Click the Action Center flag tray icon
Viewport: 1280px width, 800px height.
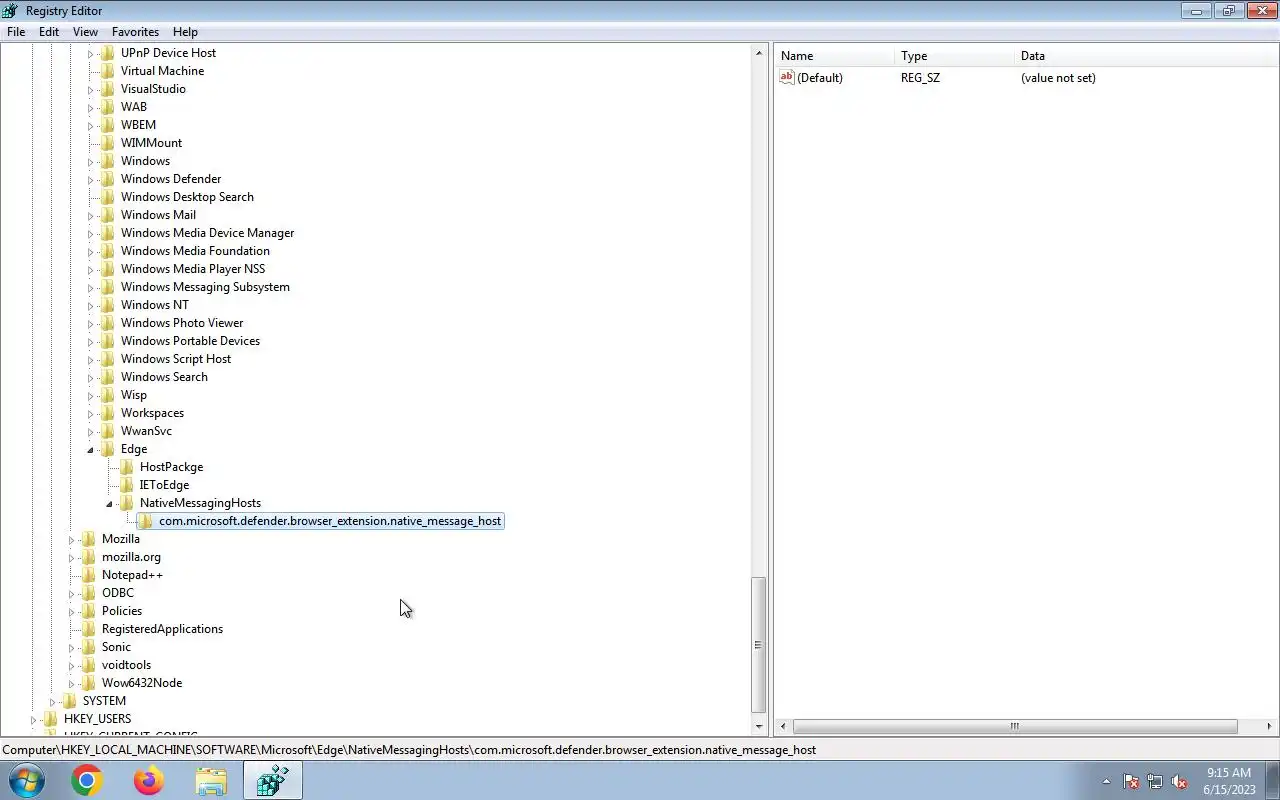pyautogui.click(x=1132, y=782)
